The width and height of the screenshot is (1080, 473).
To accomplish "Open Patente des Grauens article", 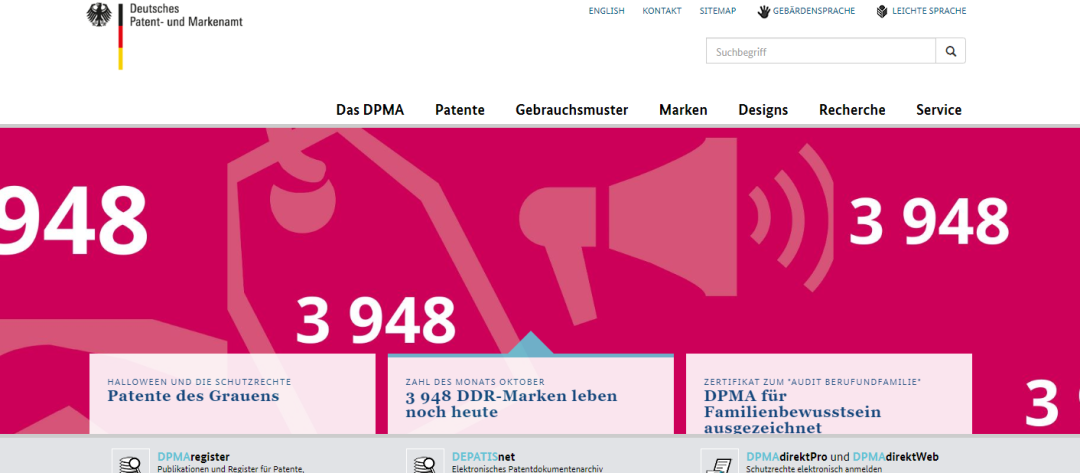I will coord(193,397).
